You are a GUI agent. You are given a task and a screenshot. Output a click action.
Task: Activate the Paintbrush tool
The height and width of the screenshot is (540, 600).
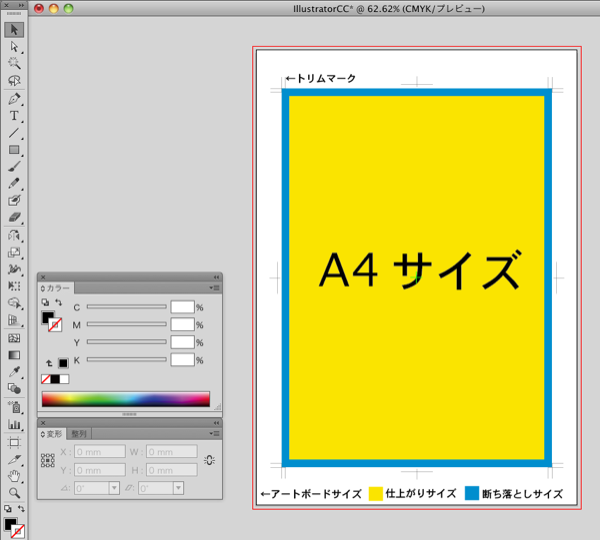pos(14,167)
